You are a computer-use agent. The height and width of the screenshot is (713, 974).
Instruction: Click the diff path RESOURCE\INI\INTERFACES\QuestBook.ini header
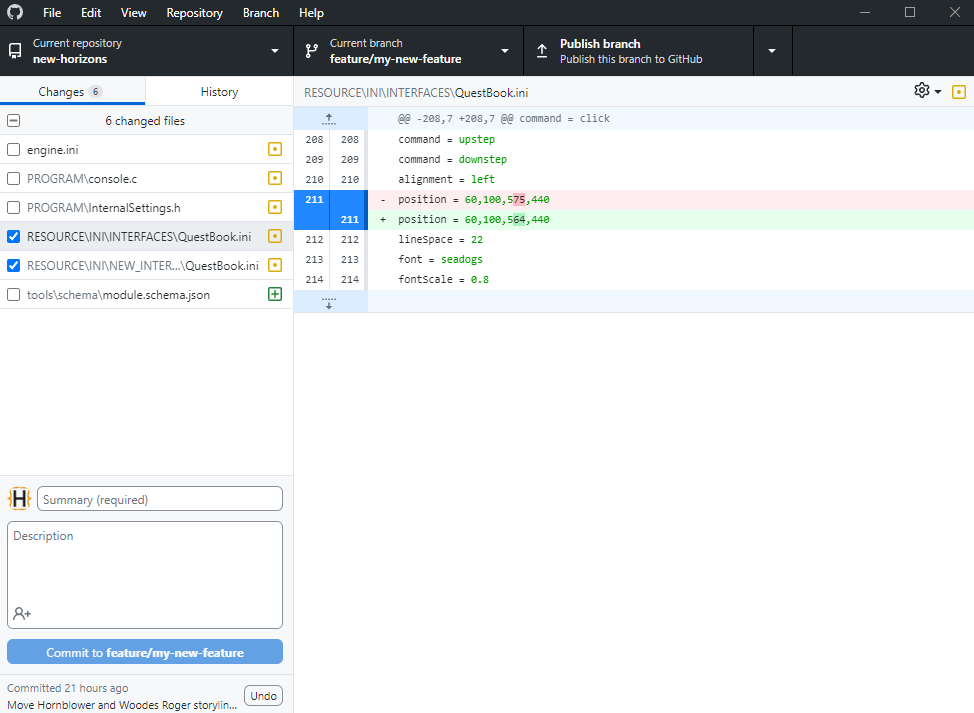(x=416, y=93)
